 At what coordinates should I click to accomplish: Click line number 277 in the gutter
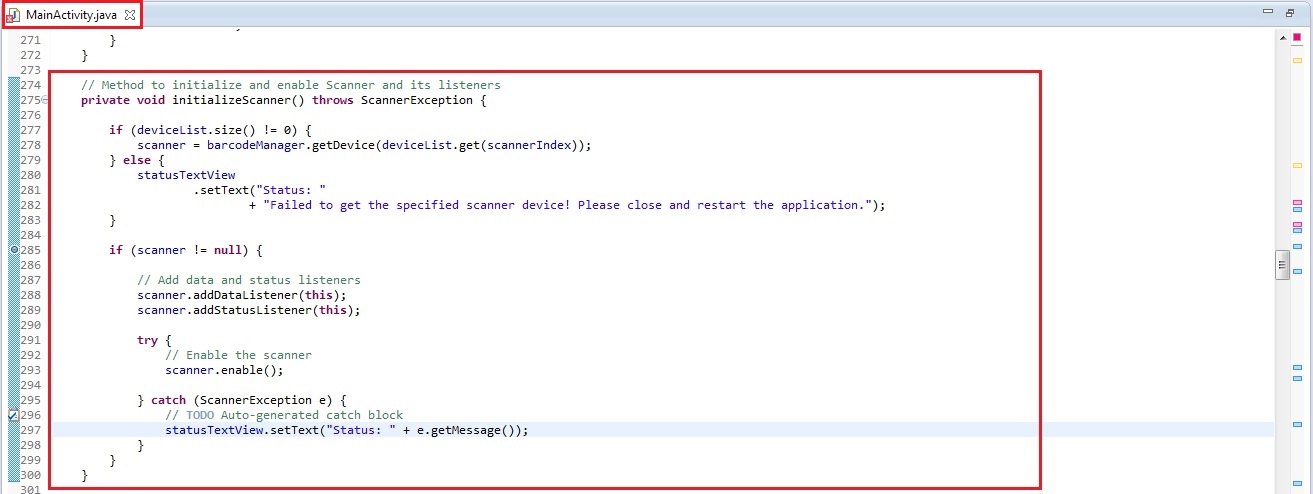[31, 130]
